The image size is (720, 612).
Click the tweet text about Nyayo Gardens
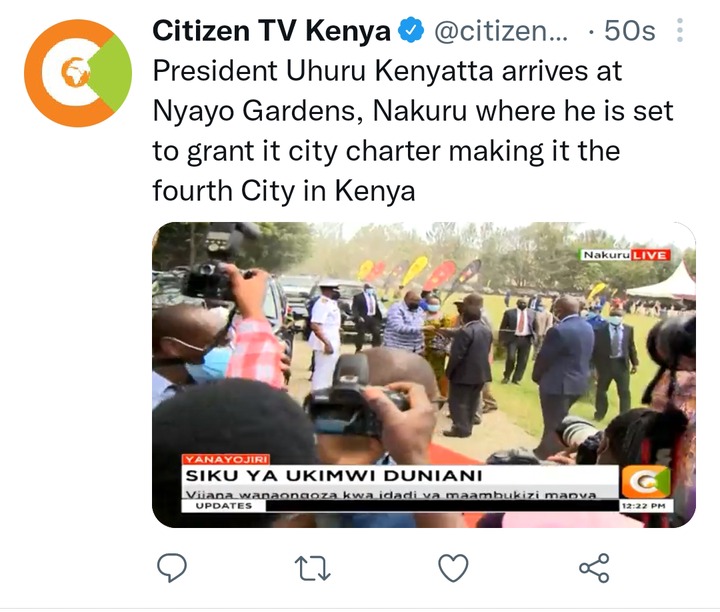(413, 131)
